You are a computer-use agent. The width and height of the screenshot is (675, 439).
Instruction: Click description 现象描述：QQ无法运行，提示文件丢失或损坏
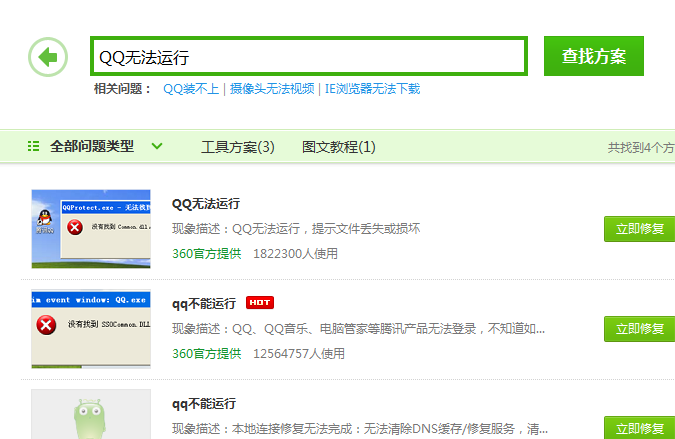tap(296, 229)
